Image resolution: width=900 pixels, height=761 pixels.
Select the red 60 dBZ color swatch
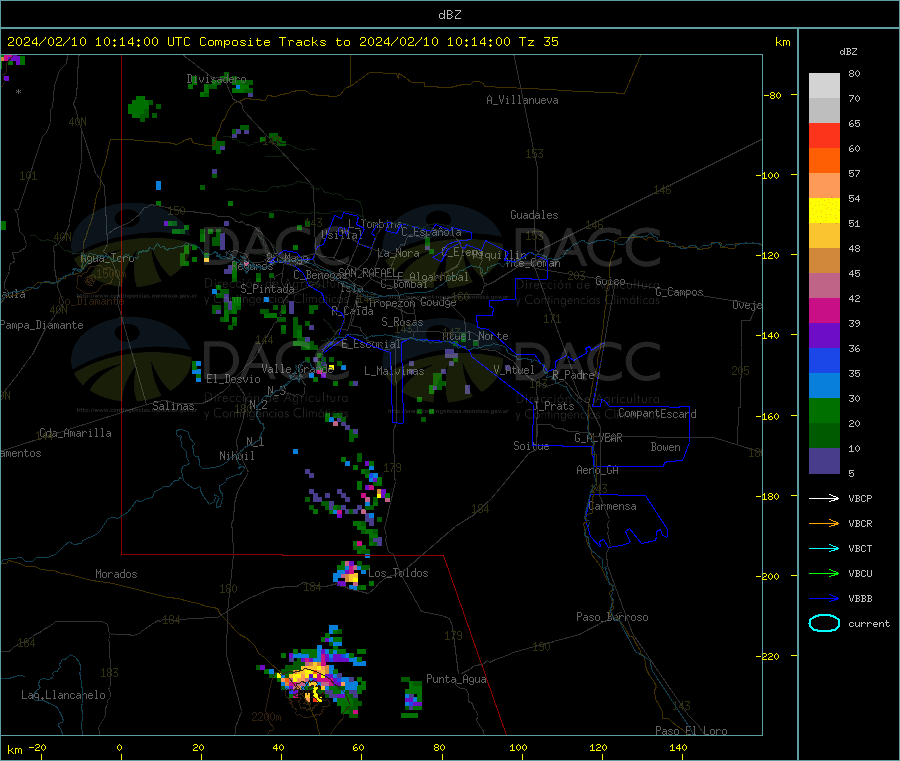(824, 135)
